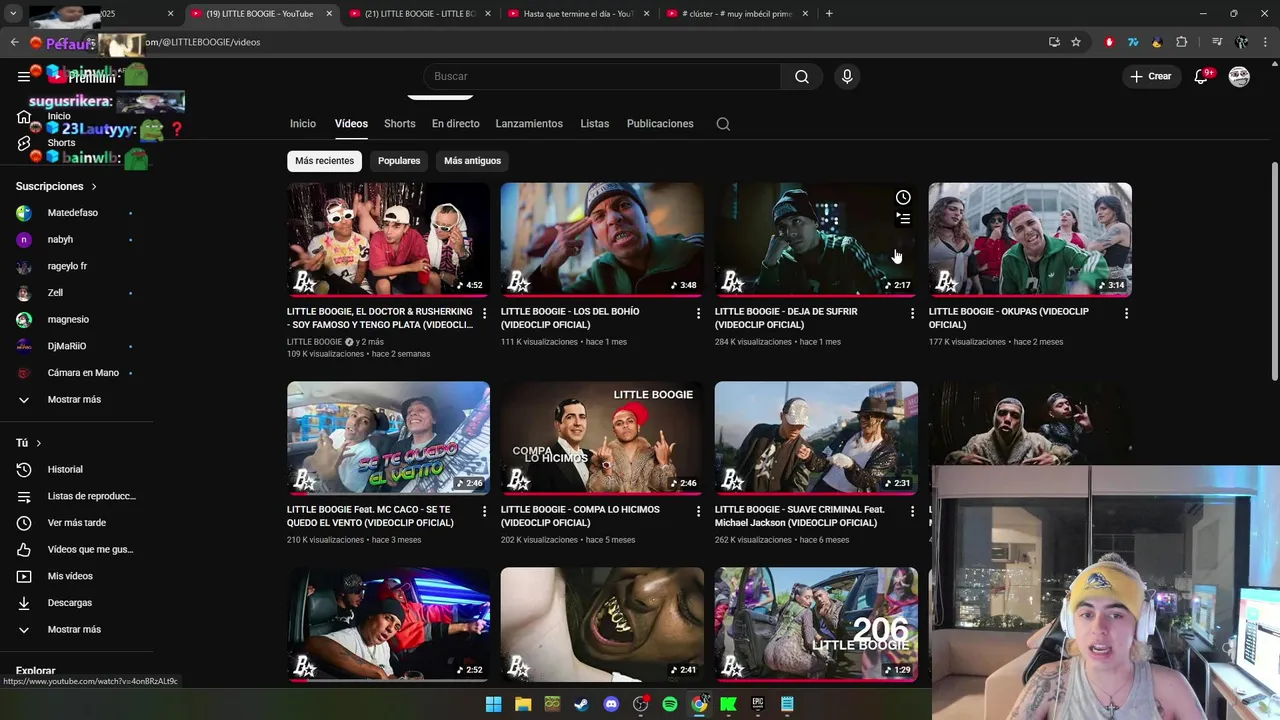Play the Los del Bohío video thumbnail
The image size is (1280, 720).
[602, 239]
